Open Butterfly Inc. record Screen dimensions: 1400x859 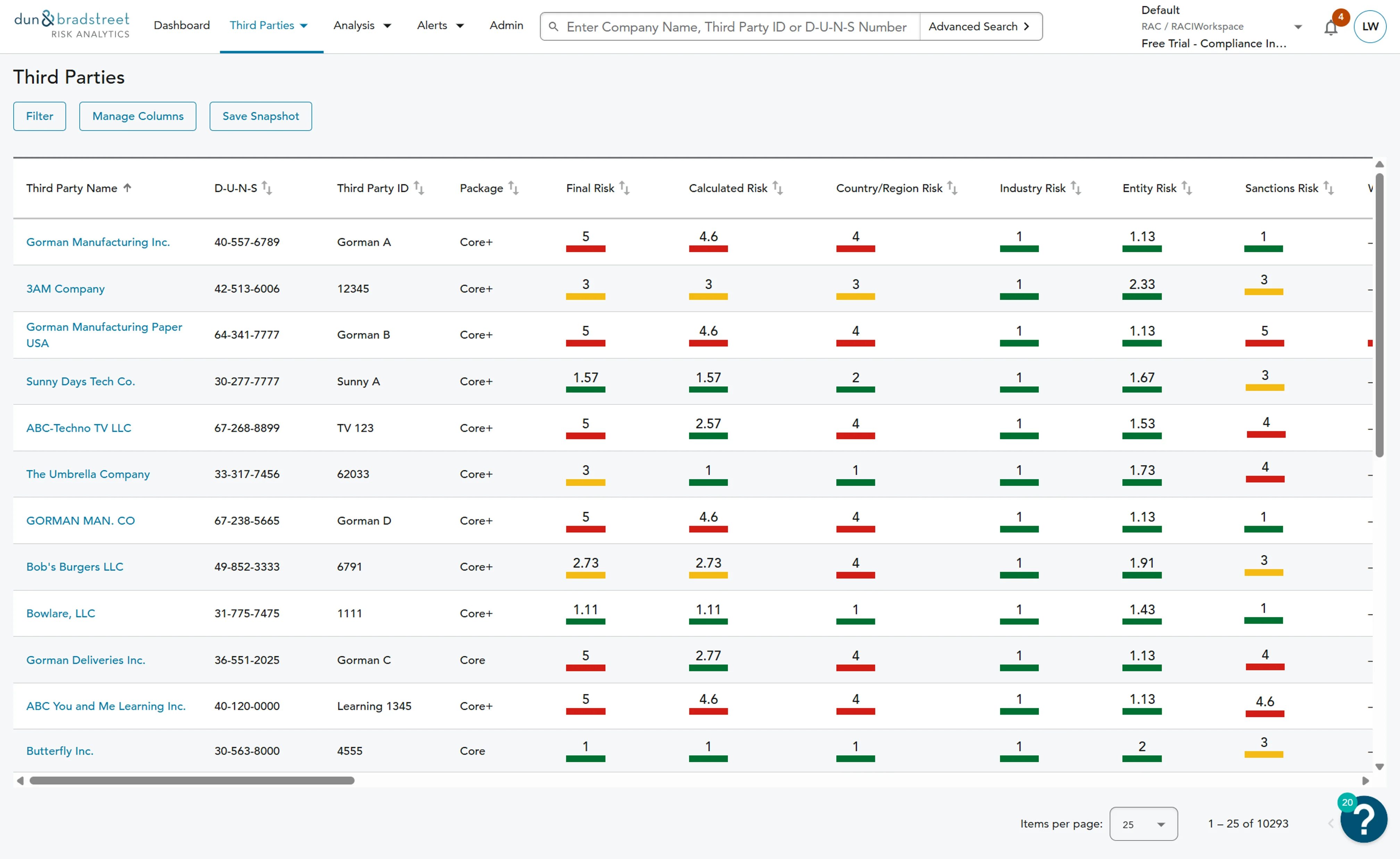click(60, 750)
